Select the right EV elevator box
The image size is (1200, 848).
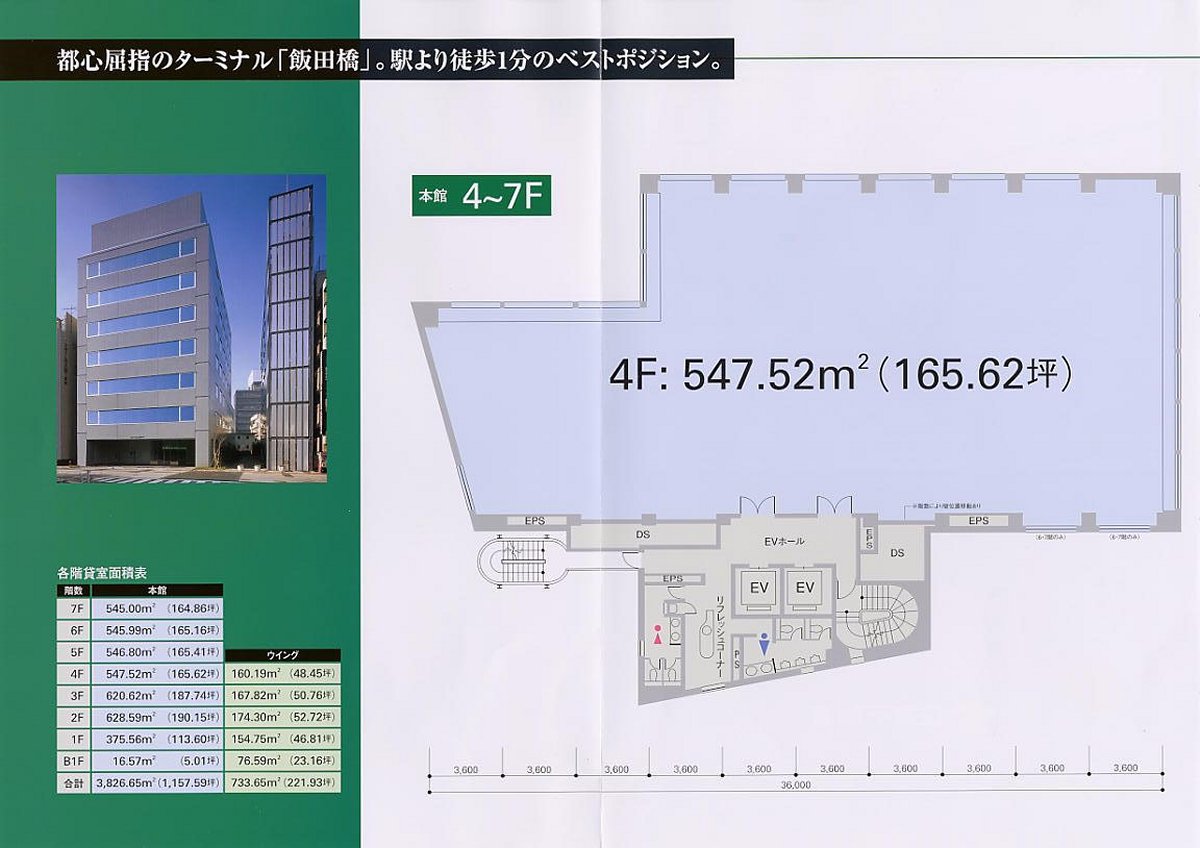tap(805, 588)
